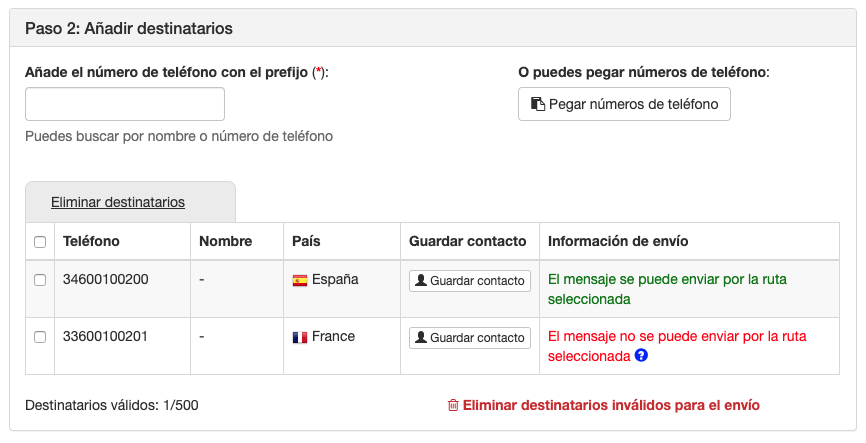
Task: Save contact for the France number
Action: (x=470, y=338)
